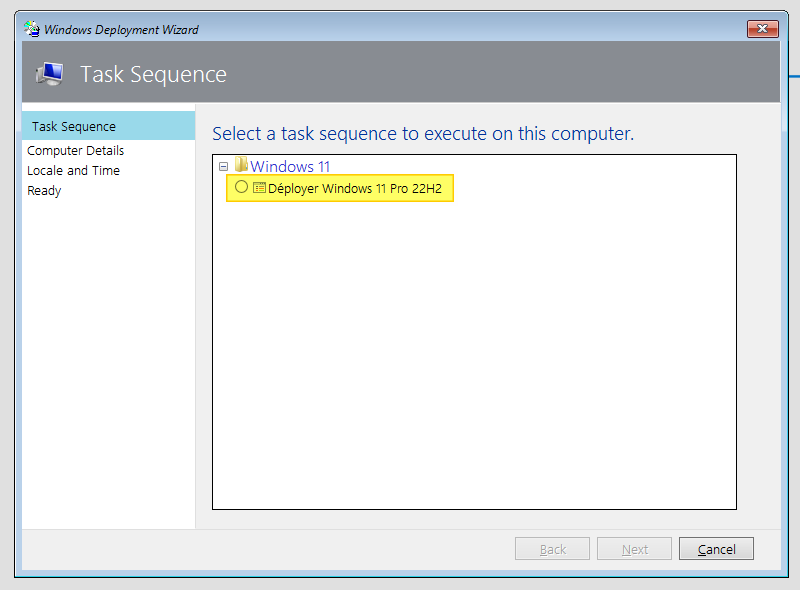Click the folder icon above the task sequence entry
This screenshot has height=590, width=800.
point(242,166)
